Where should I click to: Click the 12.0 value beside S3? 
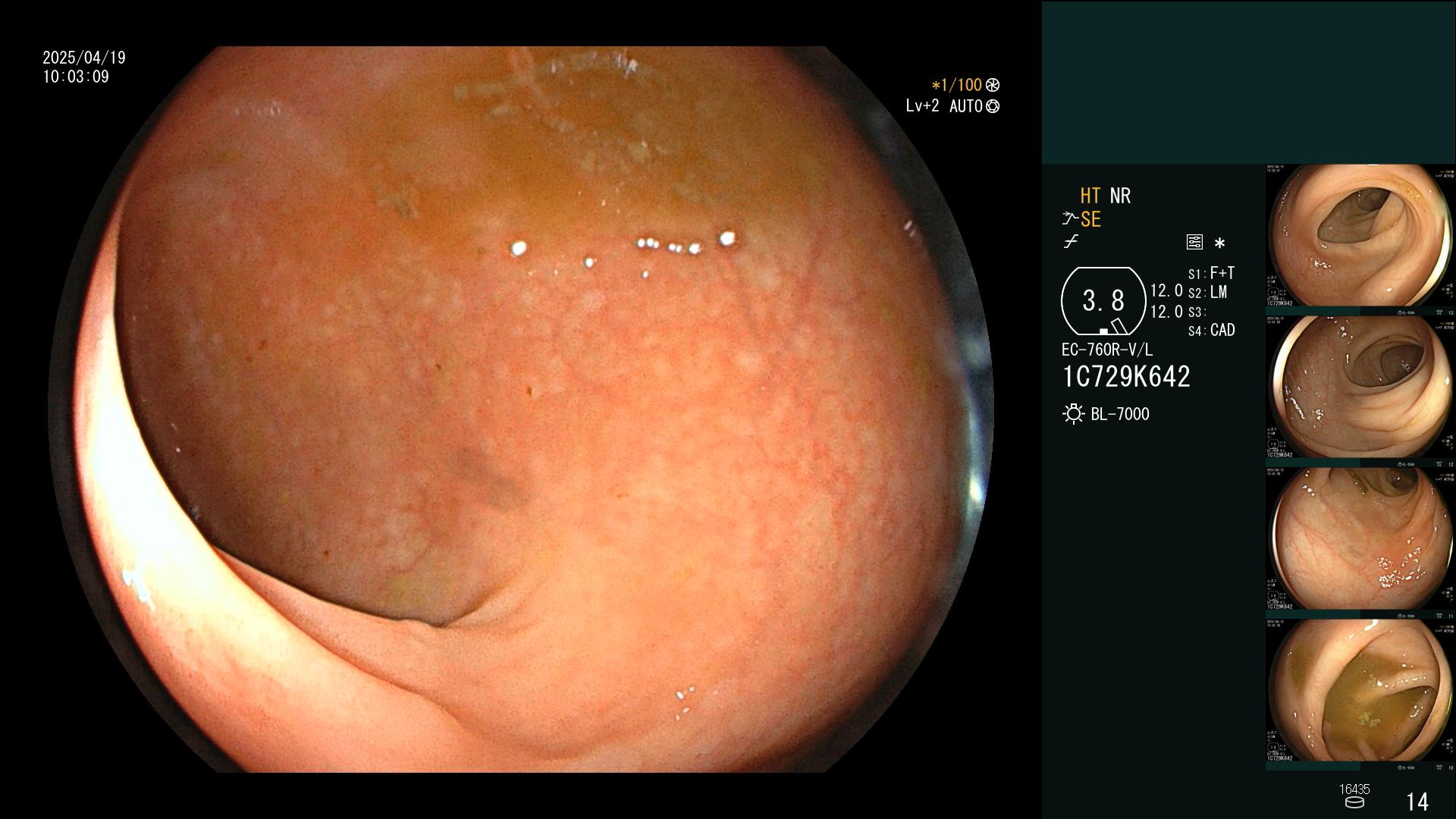click(1166, 312)
